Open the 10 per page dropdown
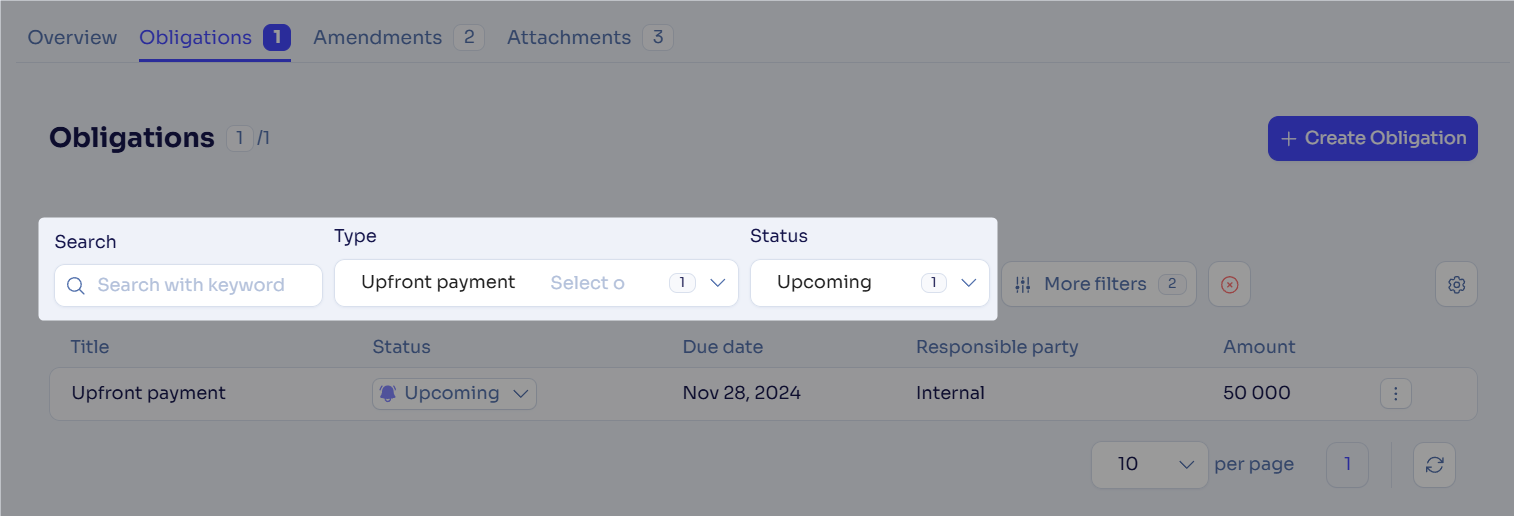Screen dimensions: 1514x516 1150,464
